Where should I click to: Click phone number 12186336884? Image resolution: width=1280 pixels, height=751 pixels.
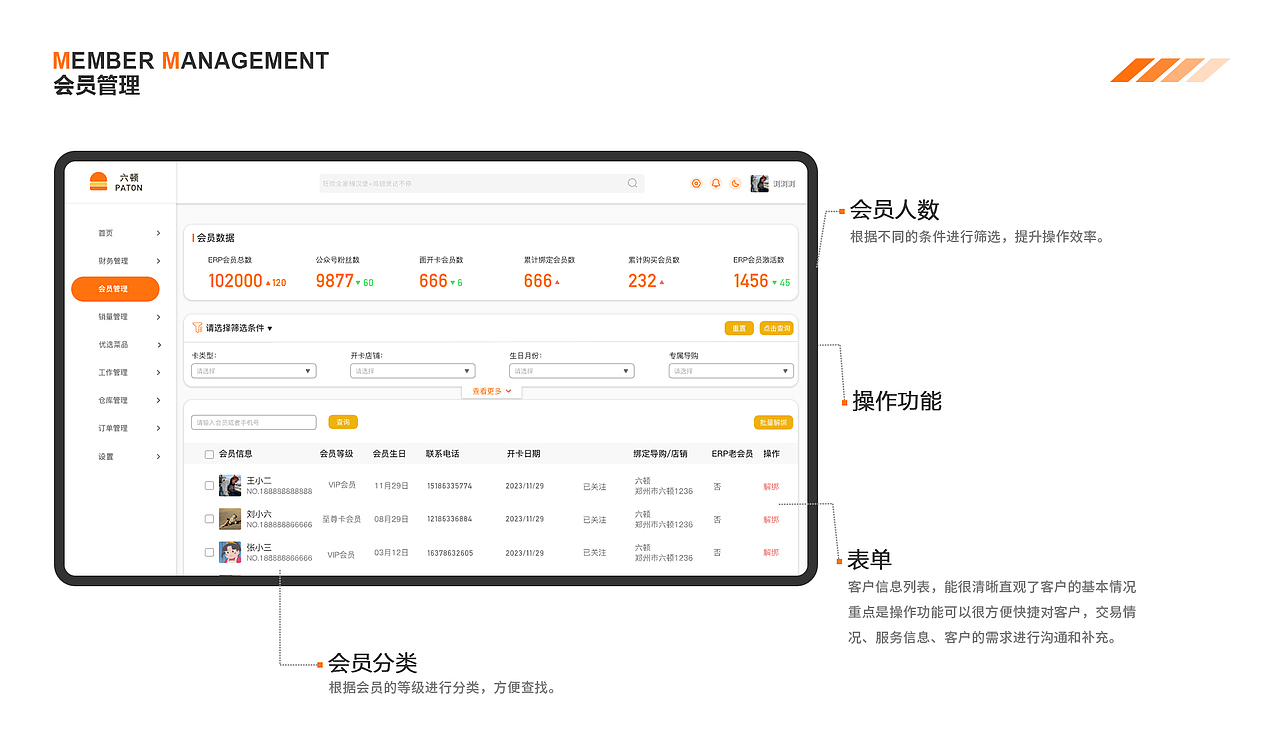pyautogui.click(x=450, y=519)
